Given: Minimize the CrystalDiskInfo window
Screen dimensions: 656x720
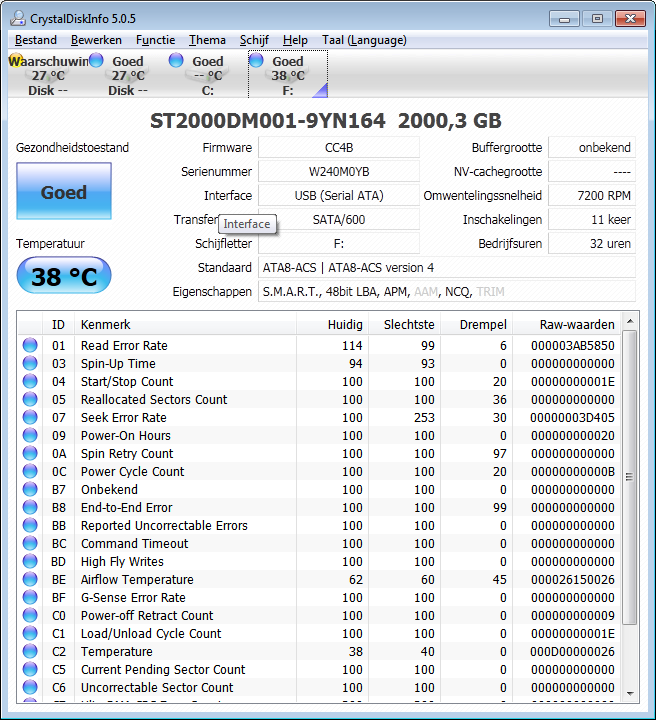Looking at the screenshot, I should [x=564, y=19].
